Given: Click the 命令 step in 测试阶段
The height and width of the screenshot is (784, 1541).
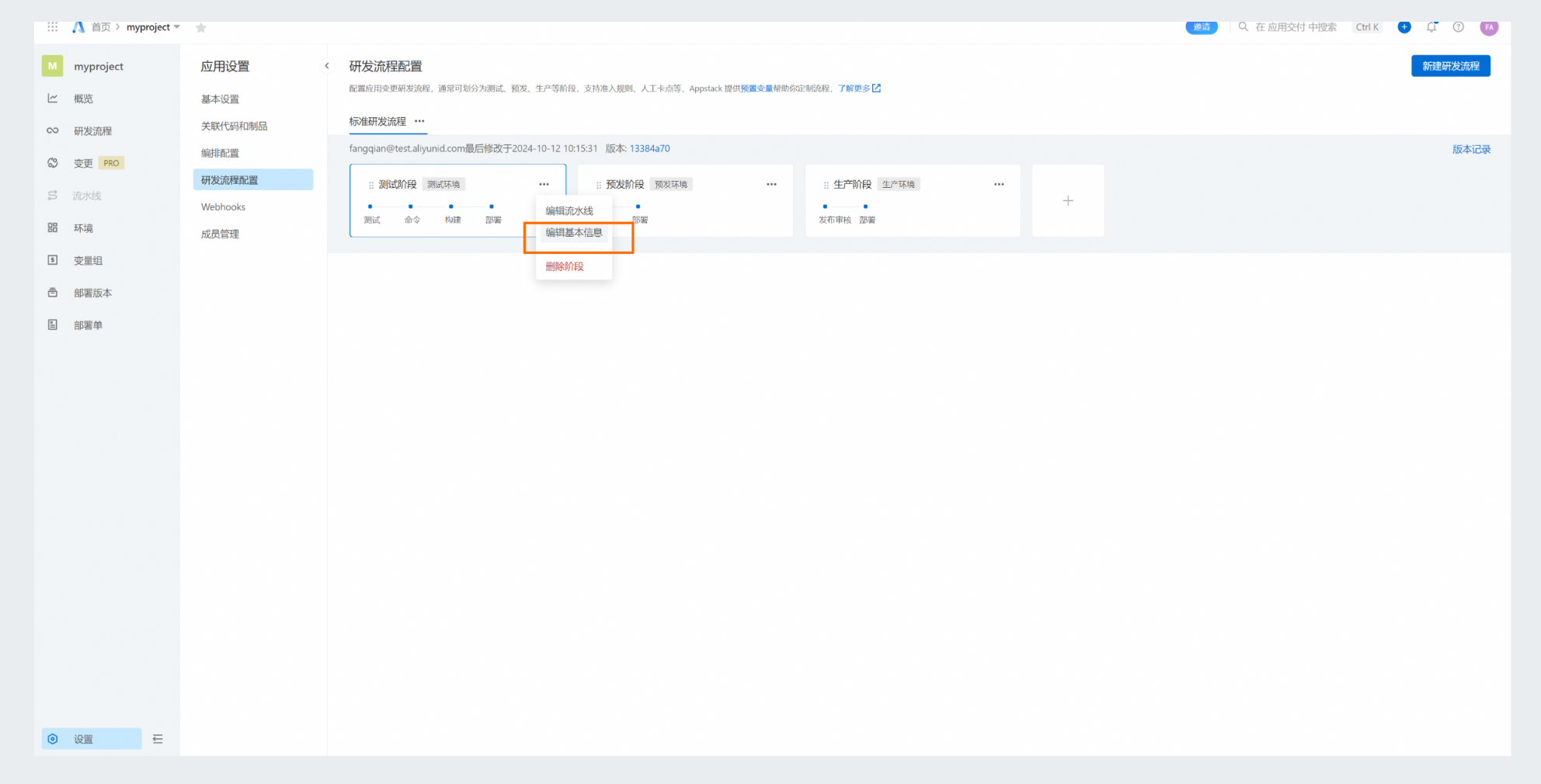Looking at the screenshot, I should click(x=412, y=215).
